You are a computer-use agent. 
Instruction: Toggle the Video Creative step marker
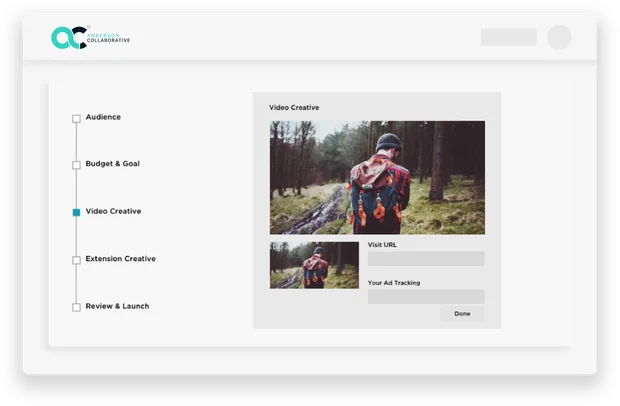[76, 212]
